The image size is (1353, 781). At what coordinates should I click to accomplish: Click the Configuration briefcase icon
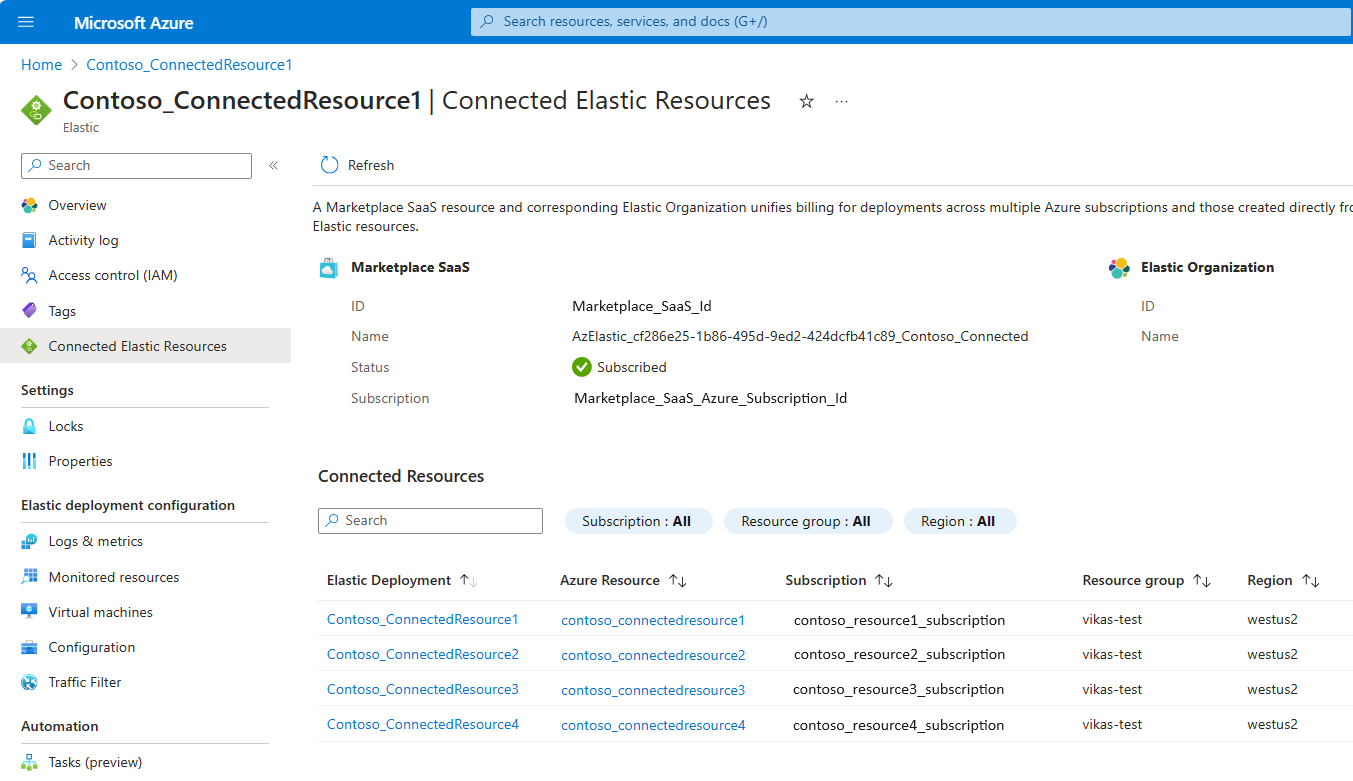pos(29,647)
